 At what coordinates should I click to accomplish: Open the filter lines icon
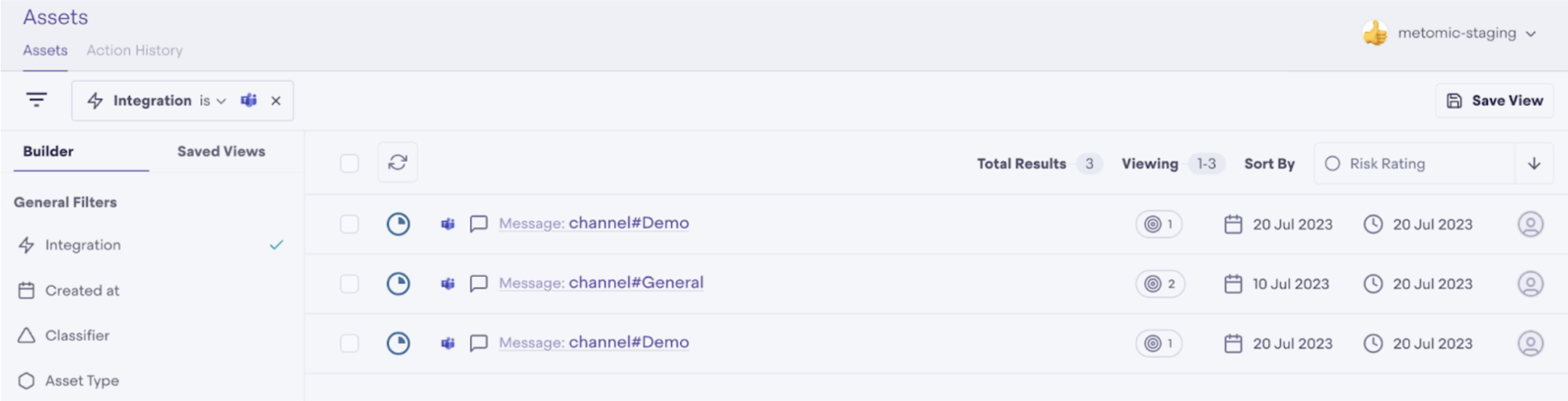[x=36, y=100]
